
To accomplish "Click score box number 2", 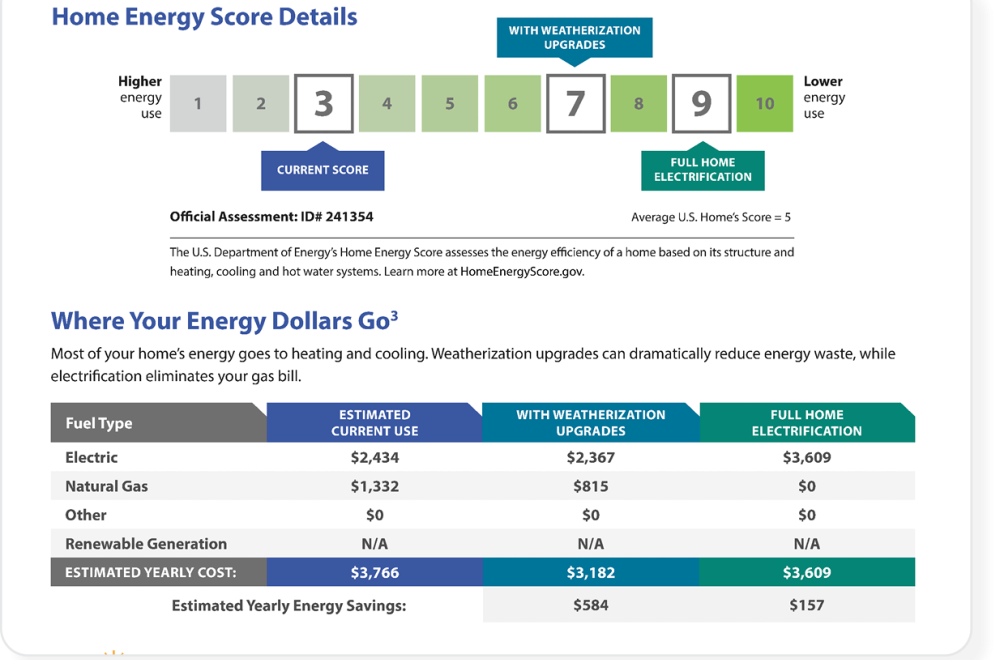I will 261,103.
